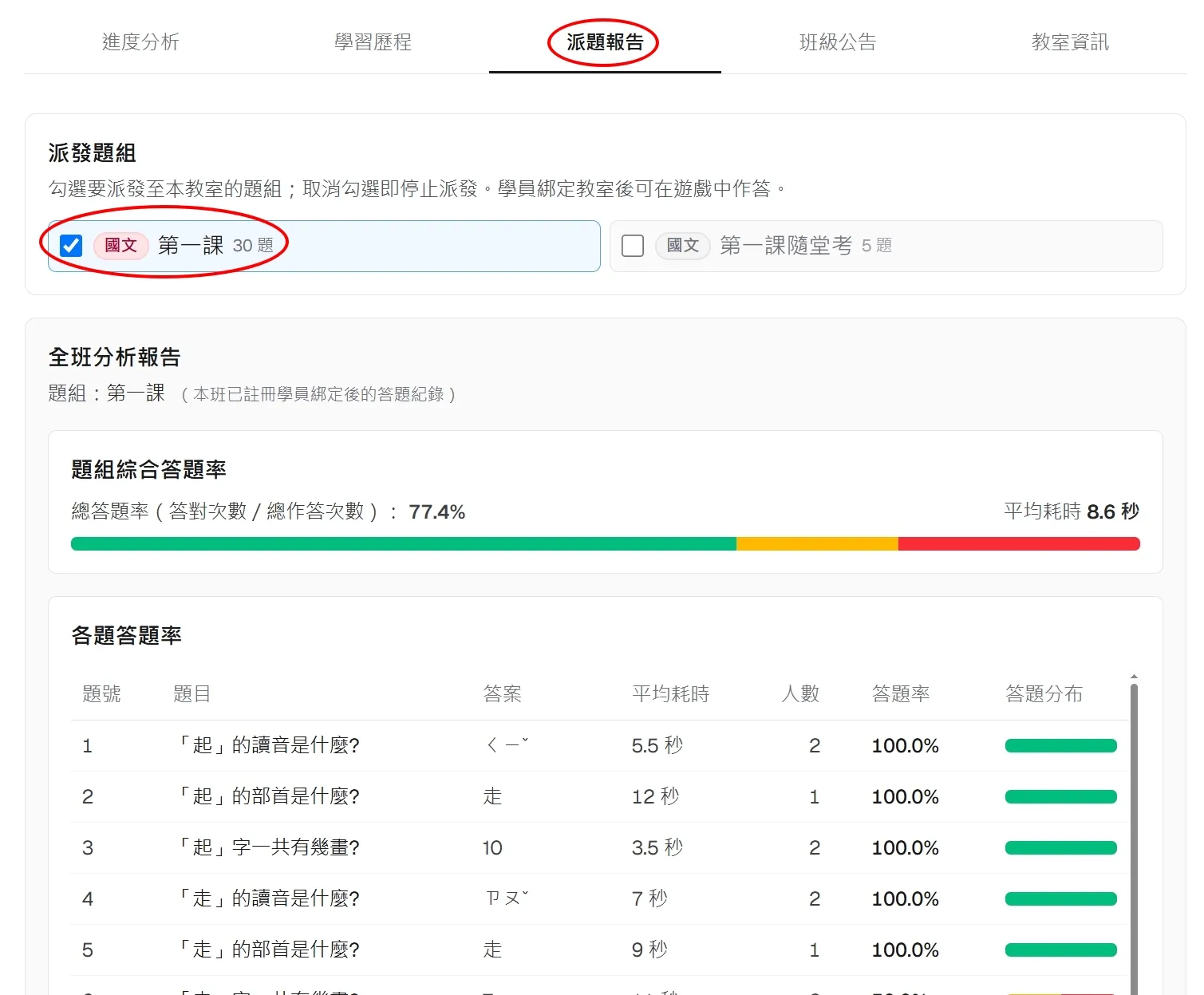Click the green section of the overall answer-rate bar
This screenshot has height=995, width=1204.
click(404, 544)
